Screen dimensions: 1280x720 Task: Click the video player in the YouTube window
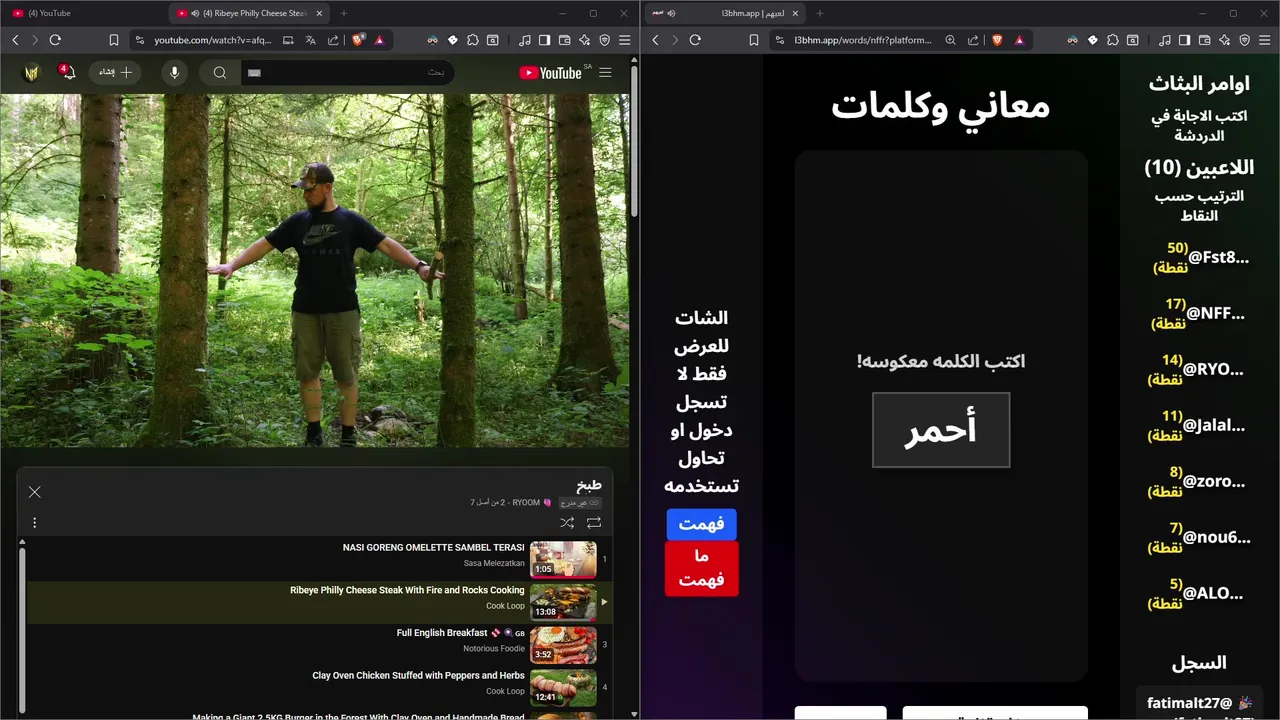pyautogui.click(x=315, y=270)
